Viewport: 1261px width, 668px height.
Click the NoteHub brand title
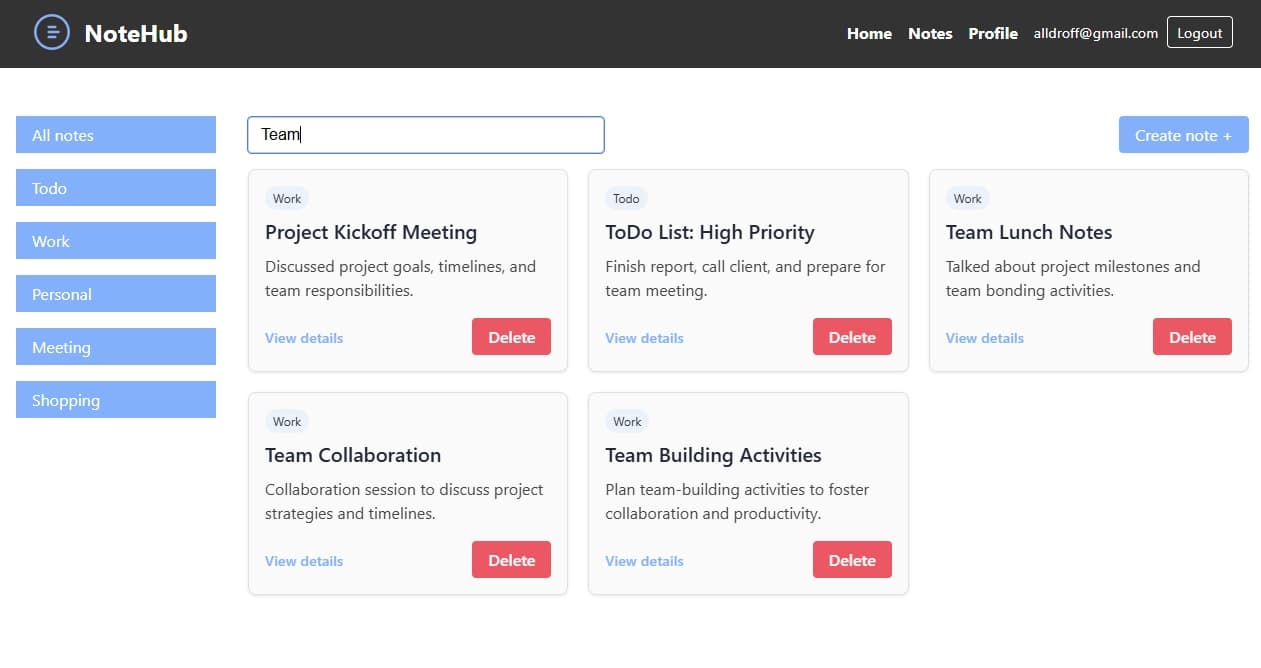coord(136,34)
